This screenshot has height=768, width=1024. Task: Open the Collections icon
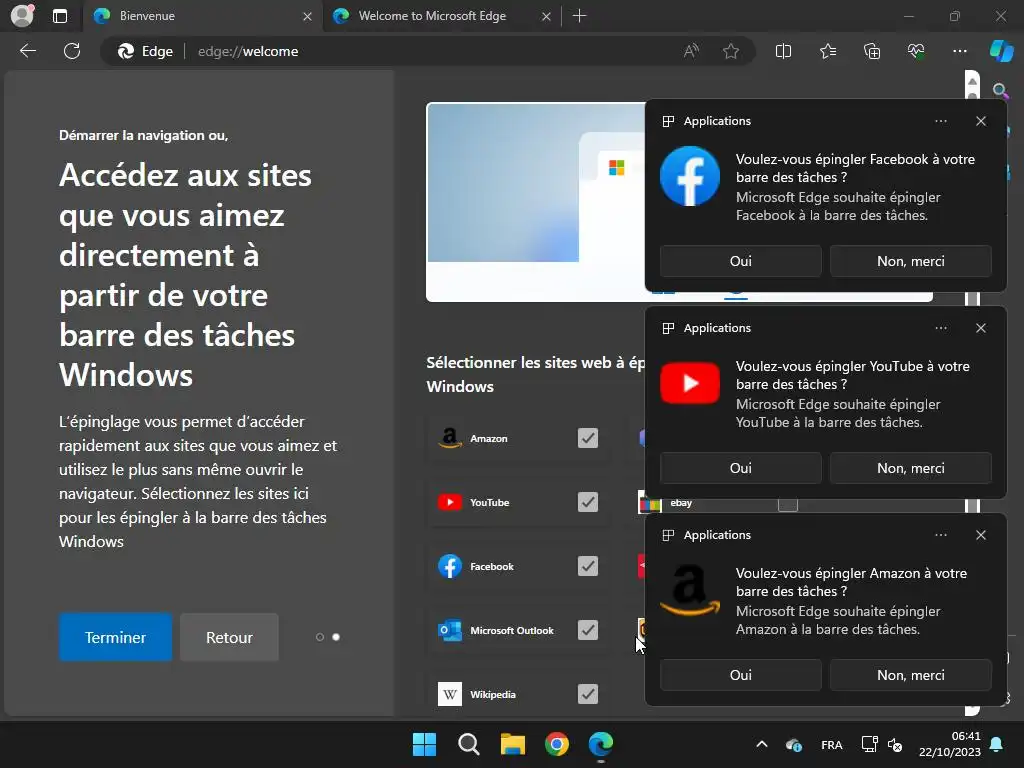coord(872,51)
